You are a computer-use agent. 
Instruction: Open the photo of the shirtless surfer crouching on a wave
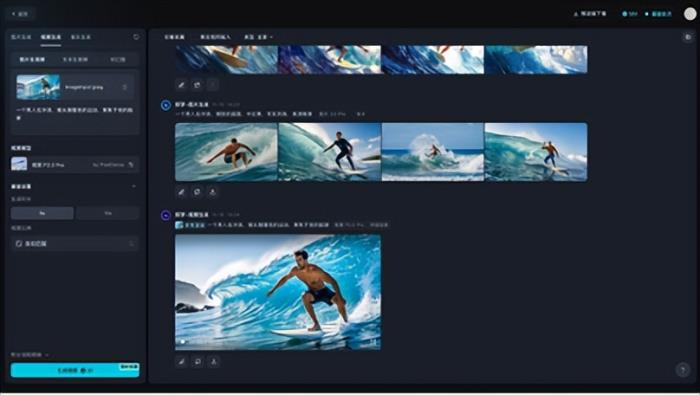point(226,152)
